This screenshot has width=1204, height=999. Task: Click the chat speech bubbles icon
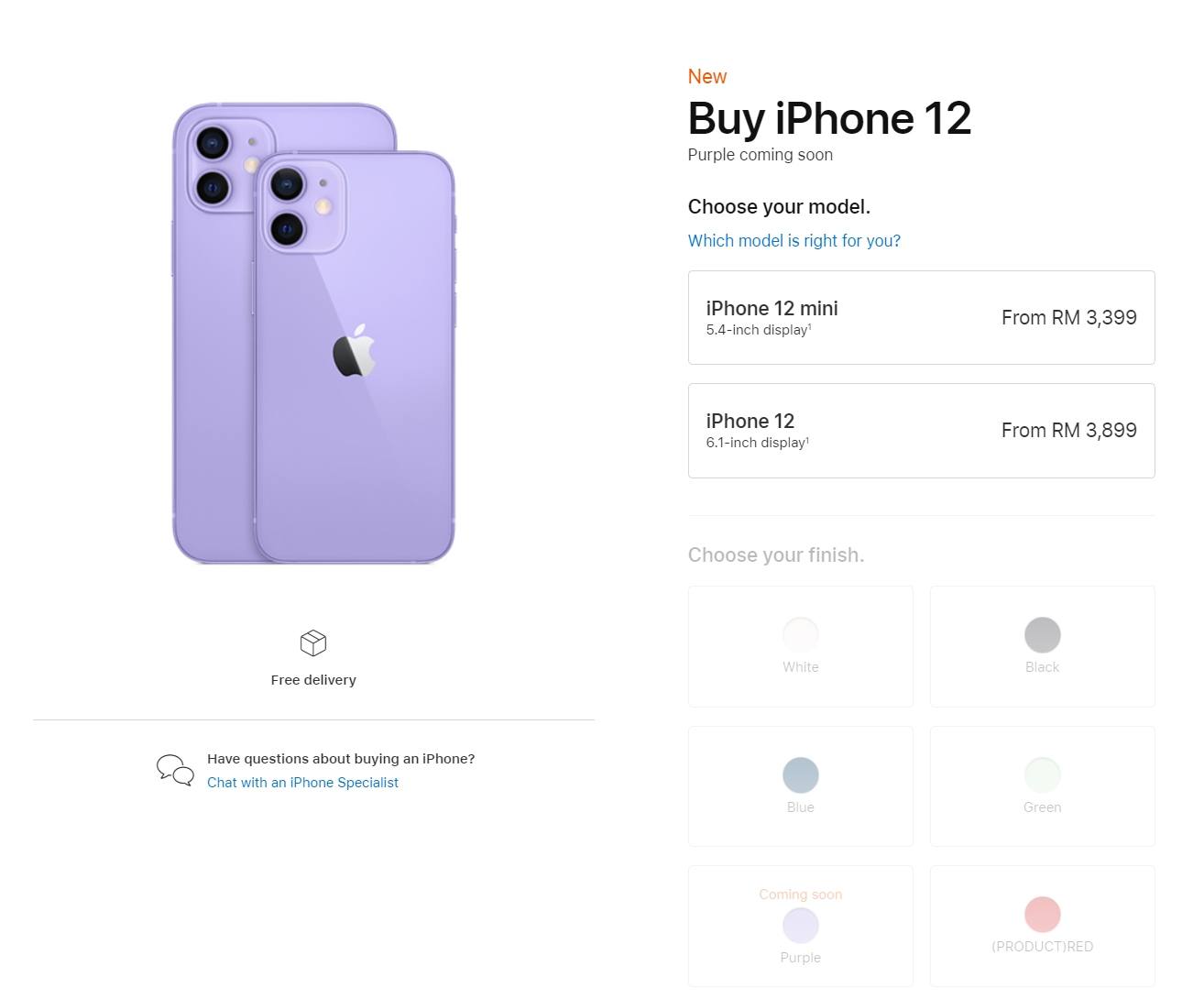coord(175,770)
